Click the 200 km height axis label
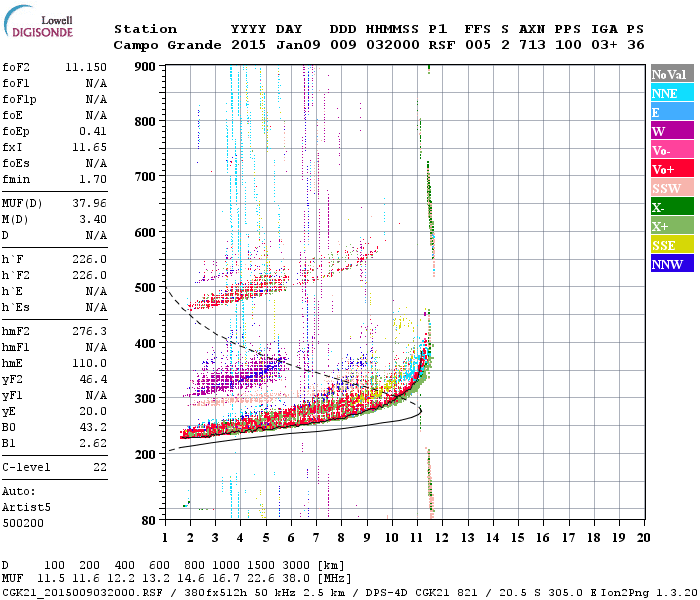The width and height of the screenshot is (700, 600). coord(145,454)
